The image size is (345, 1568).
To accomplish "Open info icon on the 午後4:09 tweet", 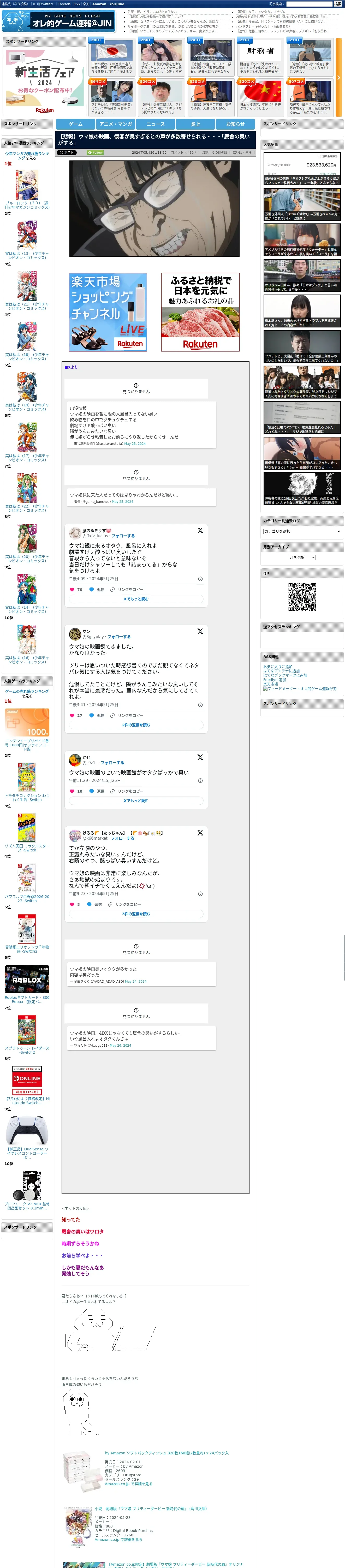I will [200, 579].
